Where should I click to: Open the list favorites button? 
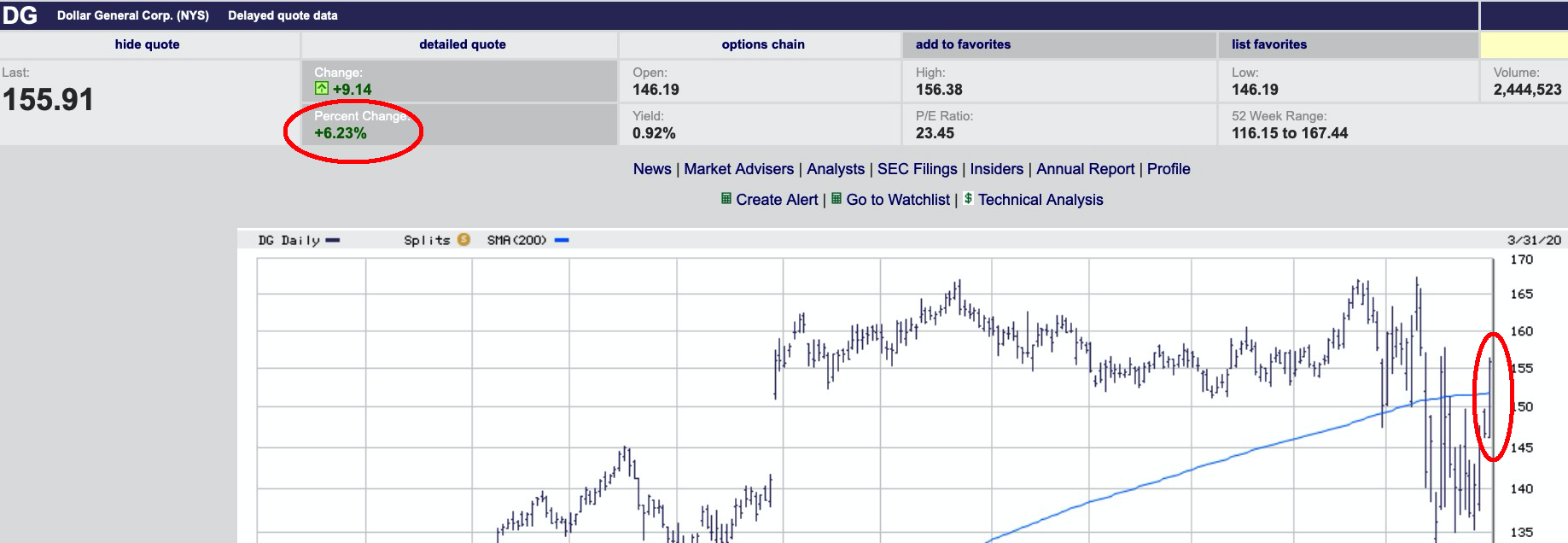pyautogui.click(x=1268, y=44)
